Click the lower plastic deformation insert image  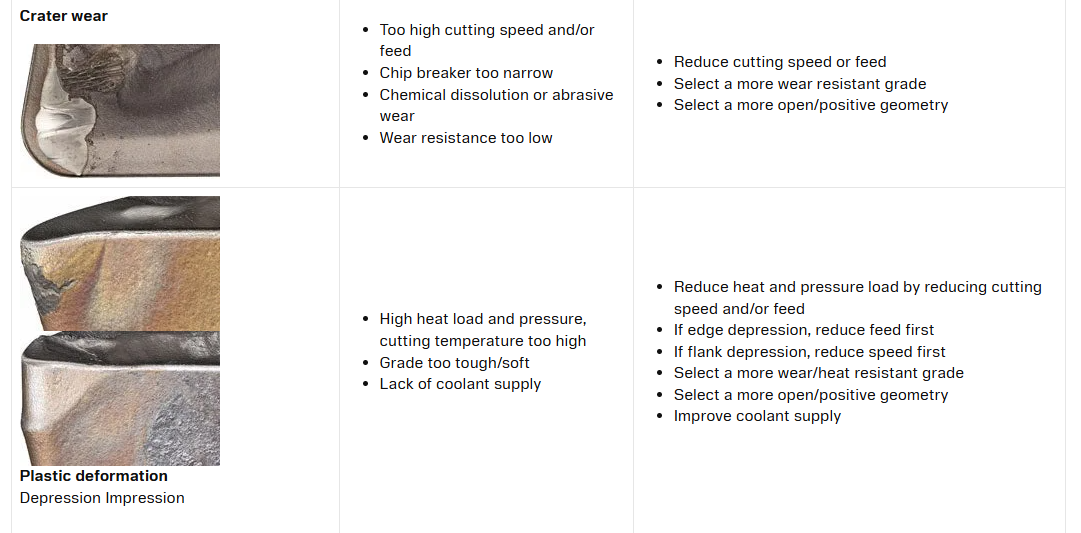(120, 399)
